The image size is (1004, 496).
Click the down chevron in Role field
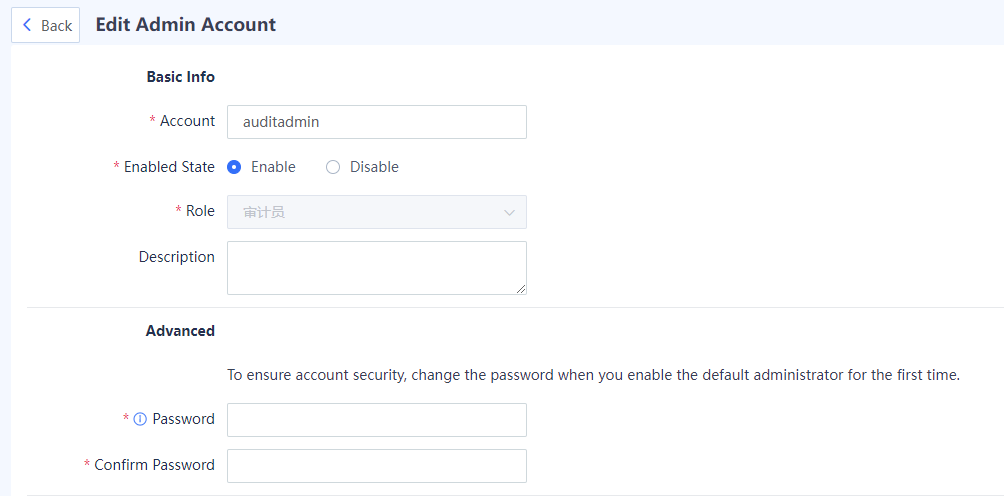point(510,212)
